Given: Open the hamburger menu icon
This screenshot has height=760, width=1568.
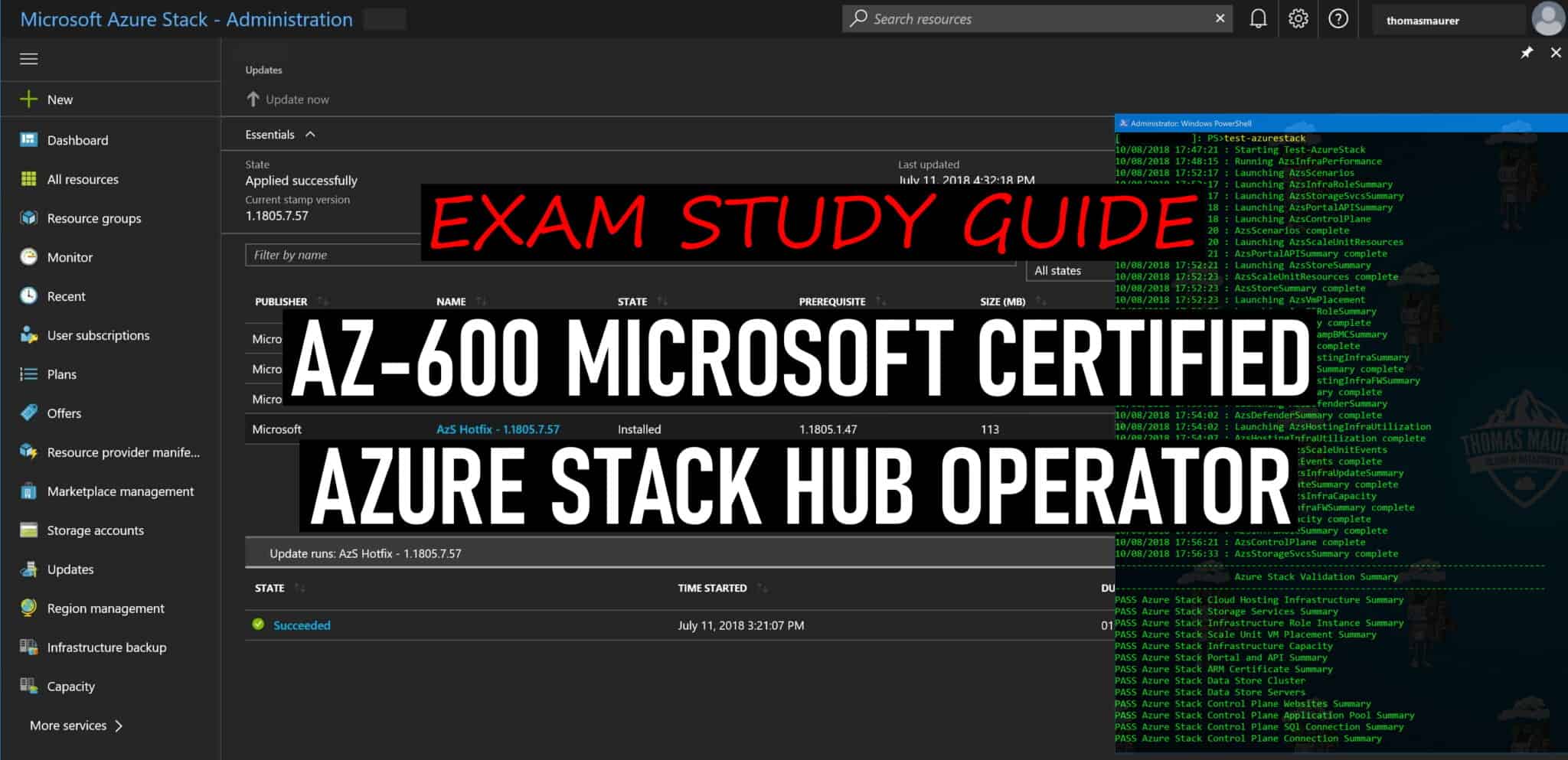Looking at the screenshot, I should point(28,59).
